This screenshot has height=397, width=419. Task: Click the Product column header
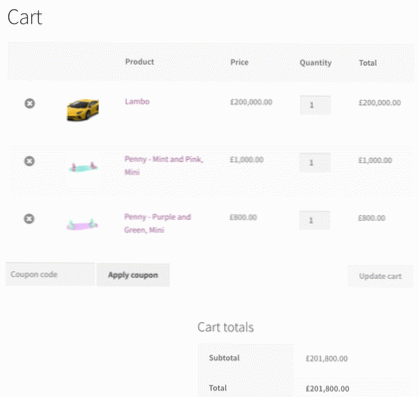[x=140, y=62]
